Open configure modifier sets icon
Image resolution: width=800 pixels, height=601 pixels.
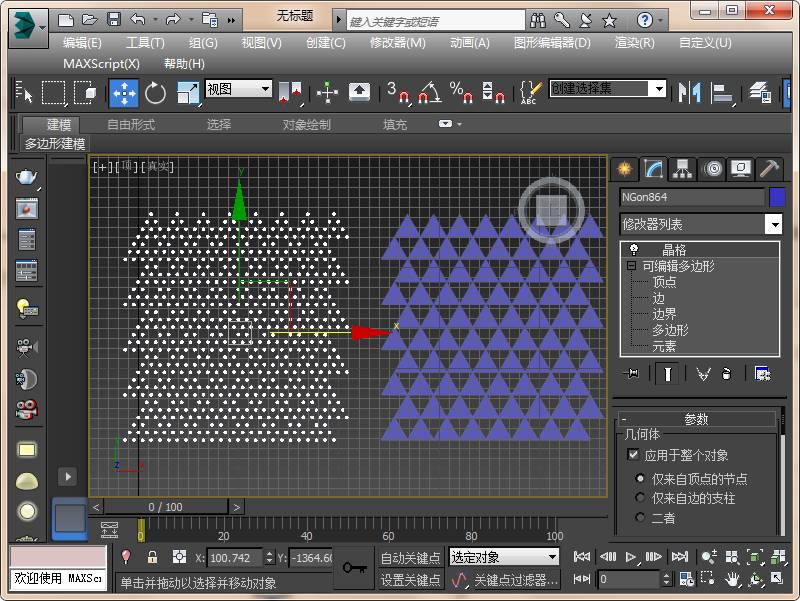point(762,374)
